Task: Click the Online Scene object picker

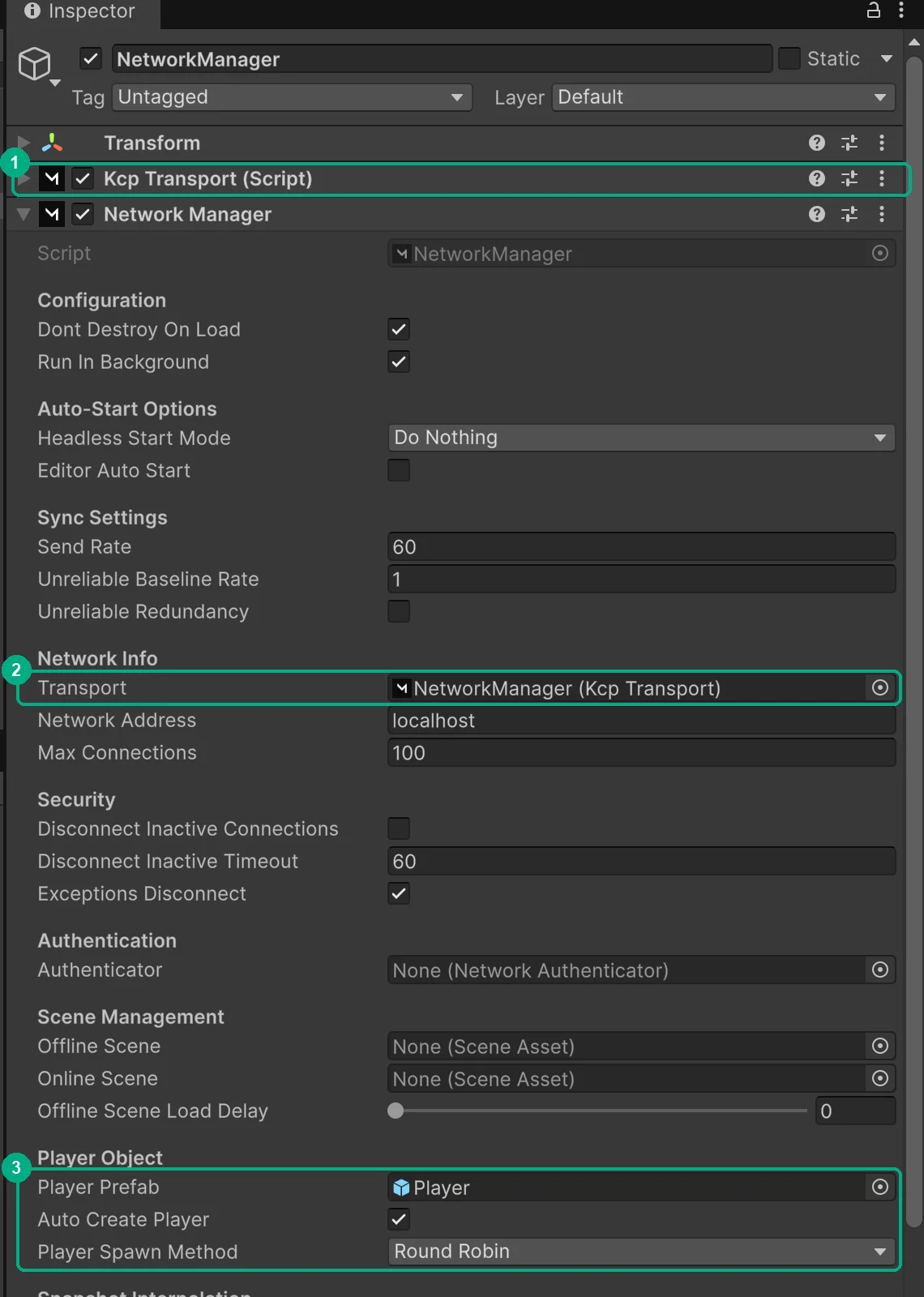Action: point(880,1078)
